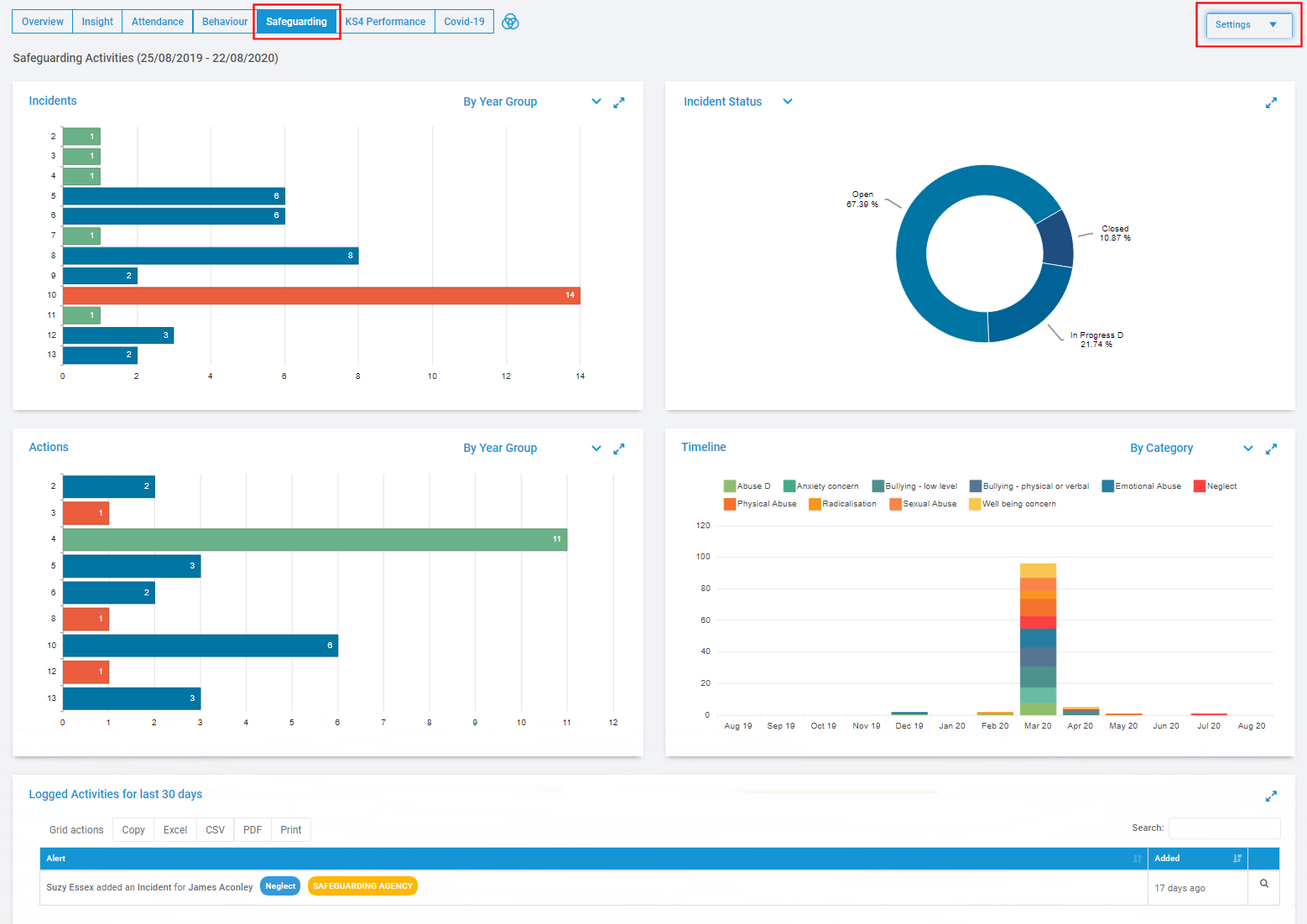This screenshot has width=1307, height=924.
Task: Expand the Actions chart to fullscreen
Action: point(619,448)
